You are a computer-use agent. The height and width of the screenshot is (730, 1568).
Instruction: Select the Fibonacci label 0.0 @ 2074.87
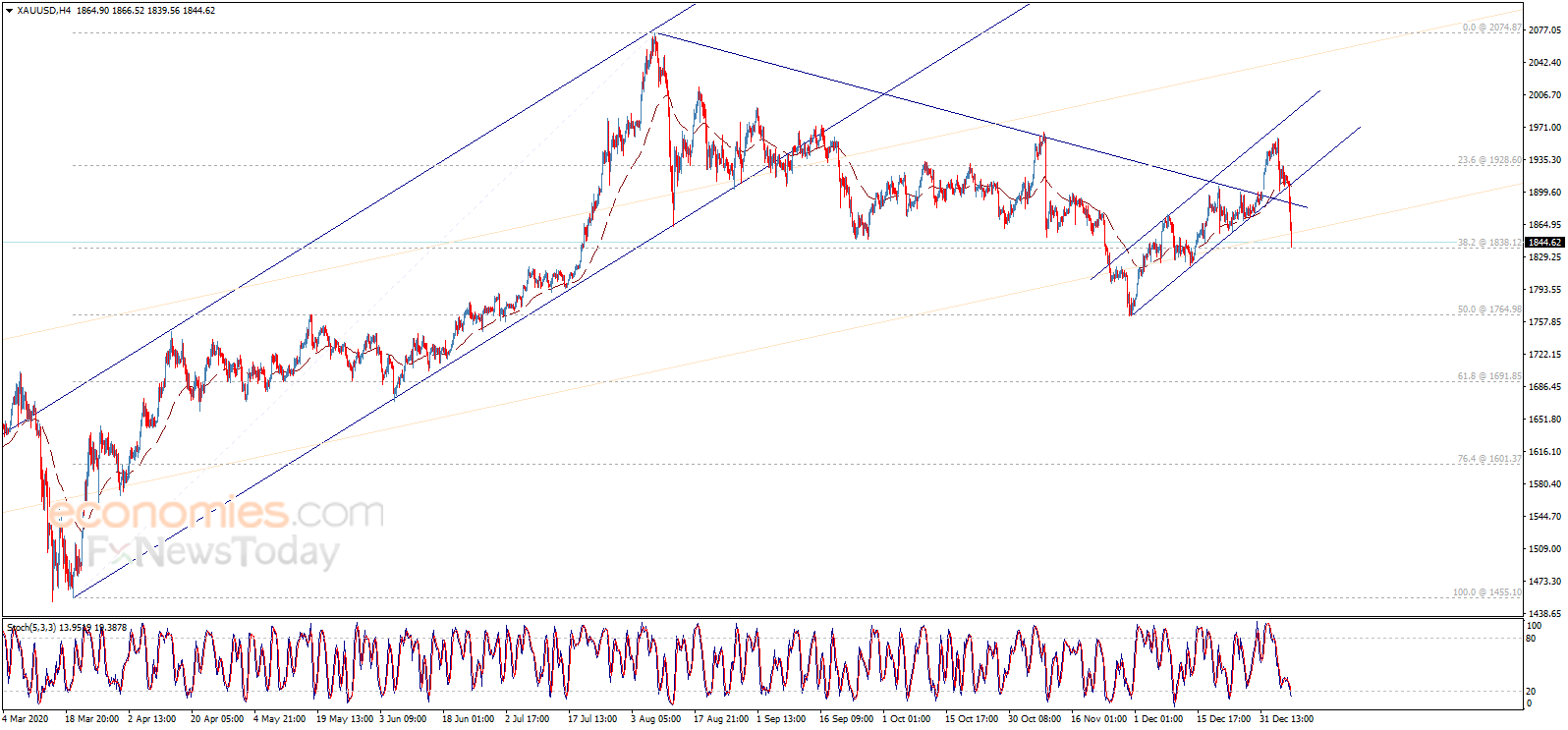click(1491, 28)
